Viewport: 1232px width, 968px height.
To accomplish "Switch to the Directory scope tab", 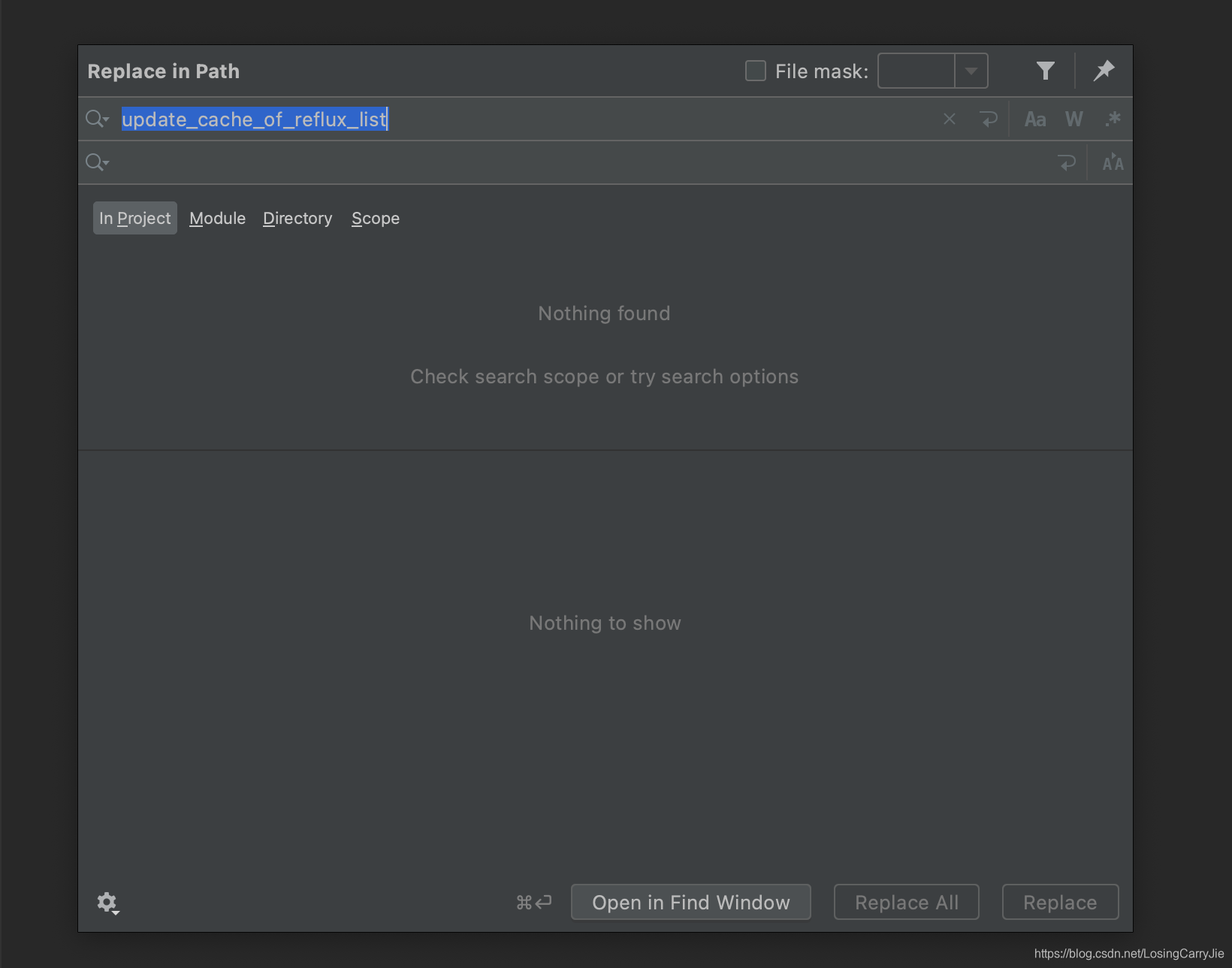I will pyautogui.click(x=297, y=218).
